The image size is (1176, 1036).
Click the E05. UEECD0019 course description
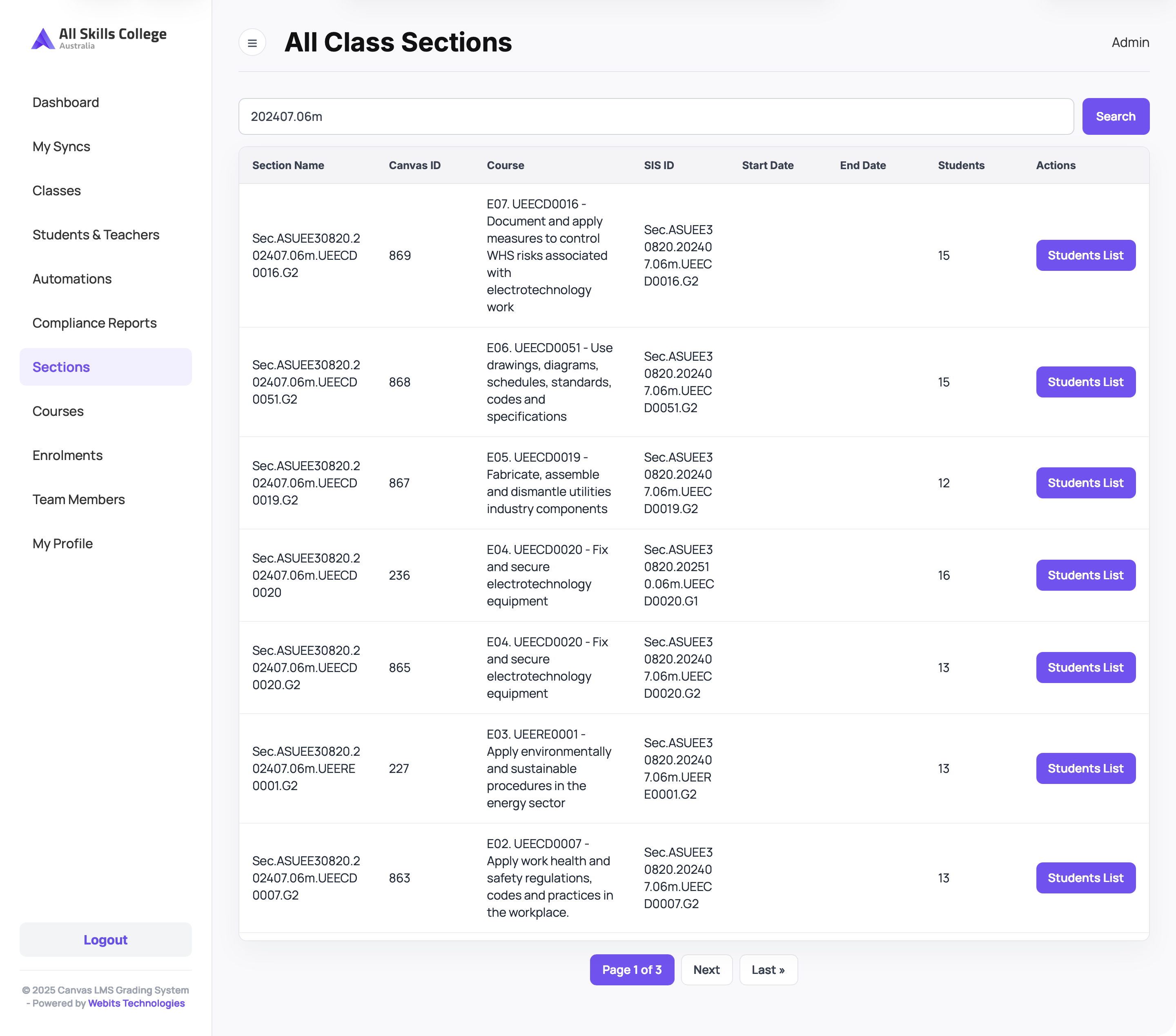549,483
